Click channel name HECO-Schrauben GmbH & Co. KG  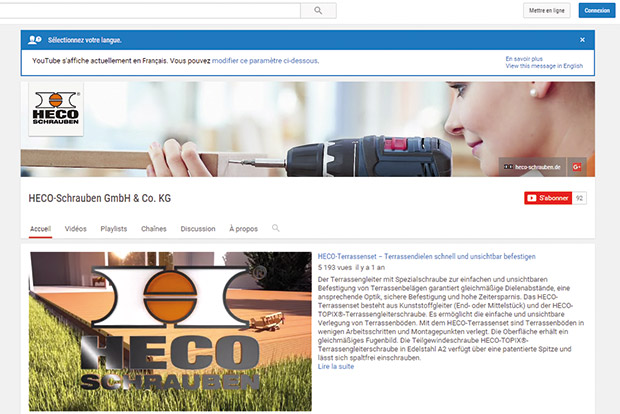tap(100, 198)
